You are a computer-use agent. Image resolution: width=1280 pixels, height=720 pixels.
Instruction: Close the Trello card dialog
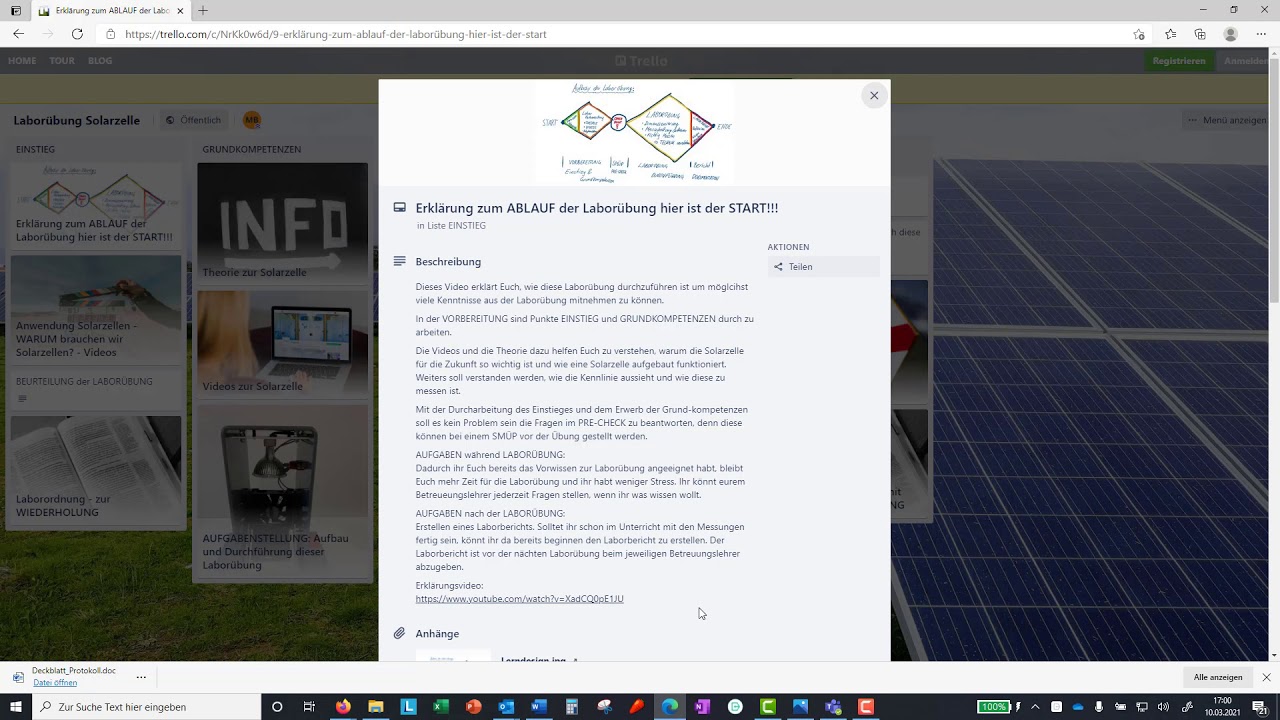[x=874, y=96]
